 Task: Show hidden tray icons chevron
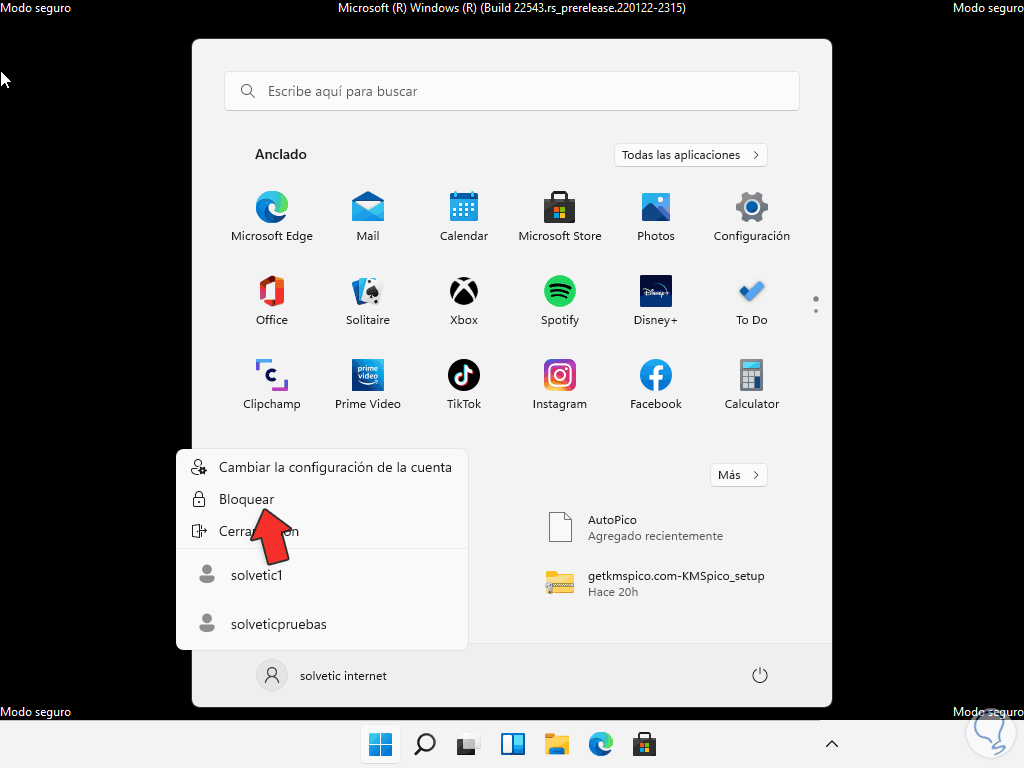[x=831, y=744]
